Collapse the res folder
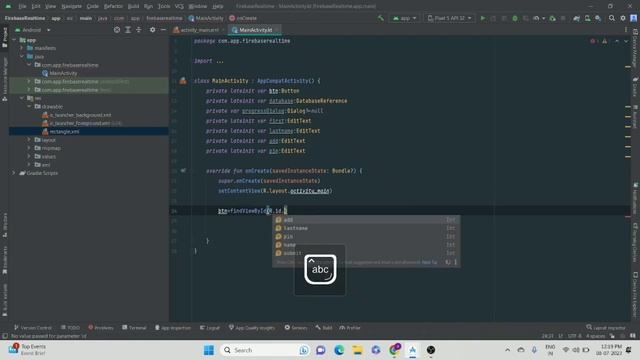Viewport: 640px width, 360px height. point(22,98)
